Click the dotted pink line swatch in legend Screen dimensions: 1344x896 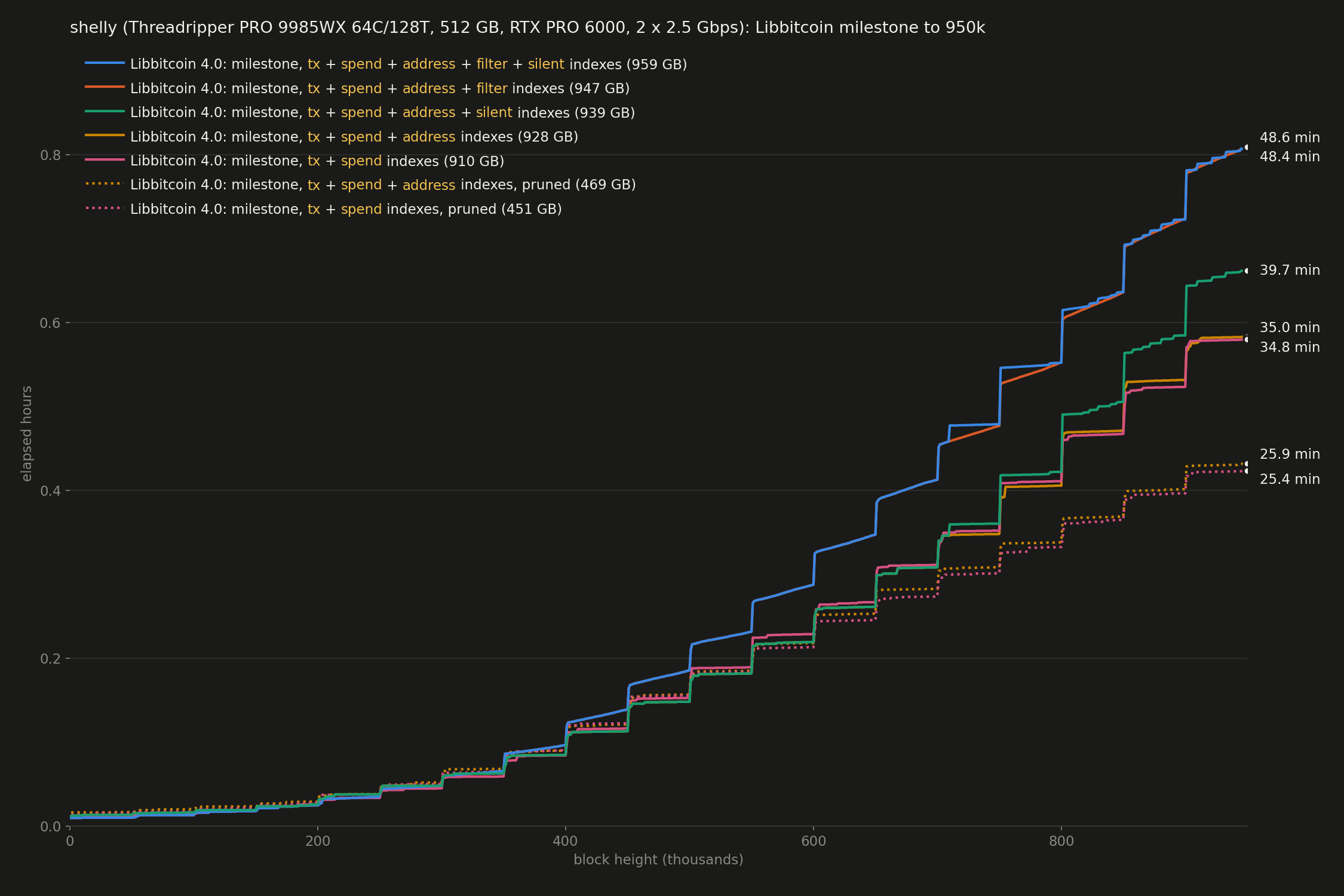pos(105,208)
